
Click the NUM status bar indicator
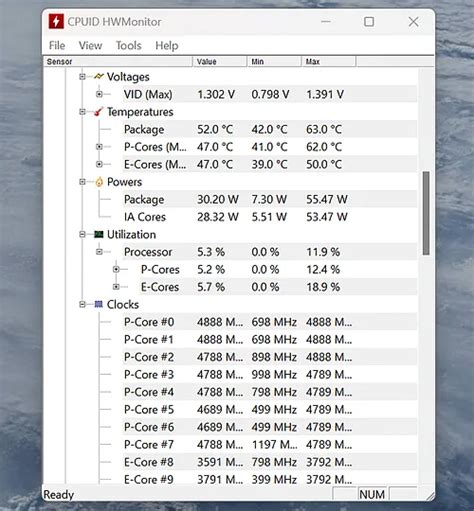(x=372, y=495)
